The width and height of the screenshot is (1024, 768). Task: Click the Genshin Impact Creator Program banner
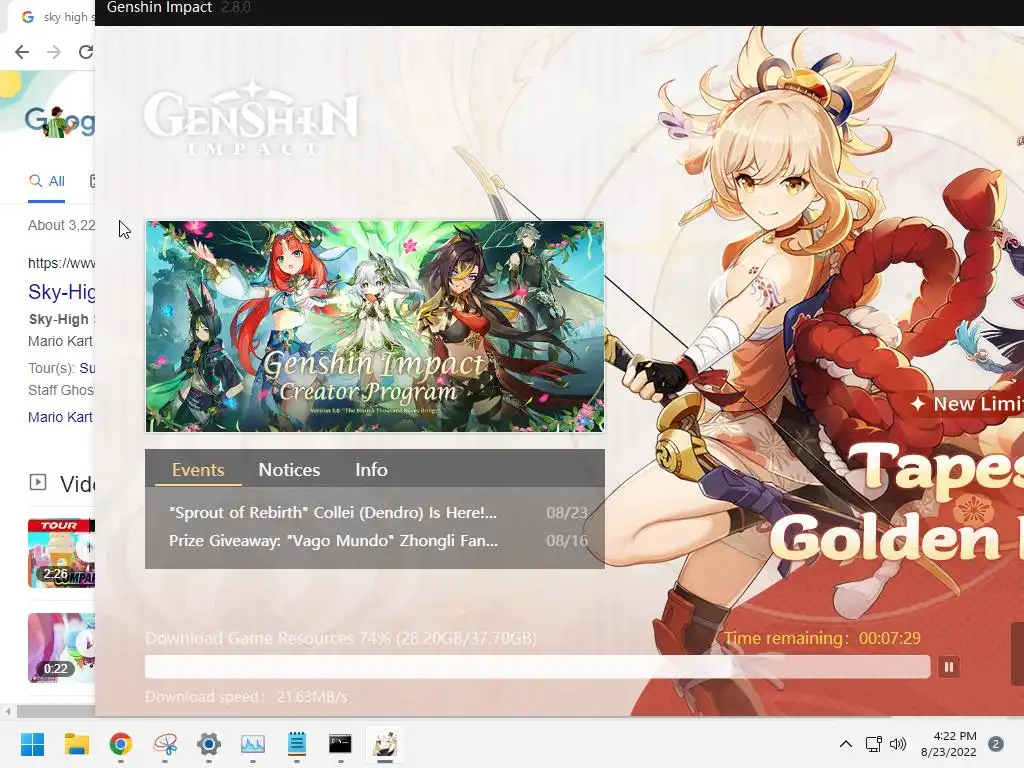[x=375, y=327]
